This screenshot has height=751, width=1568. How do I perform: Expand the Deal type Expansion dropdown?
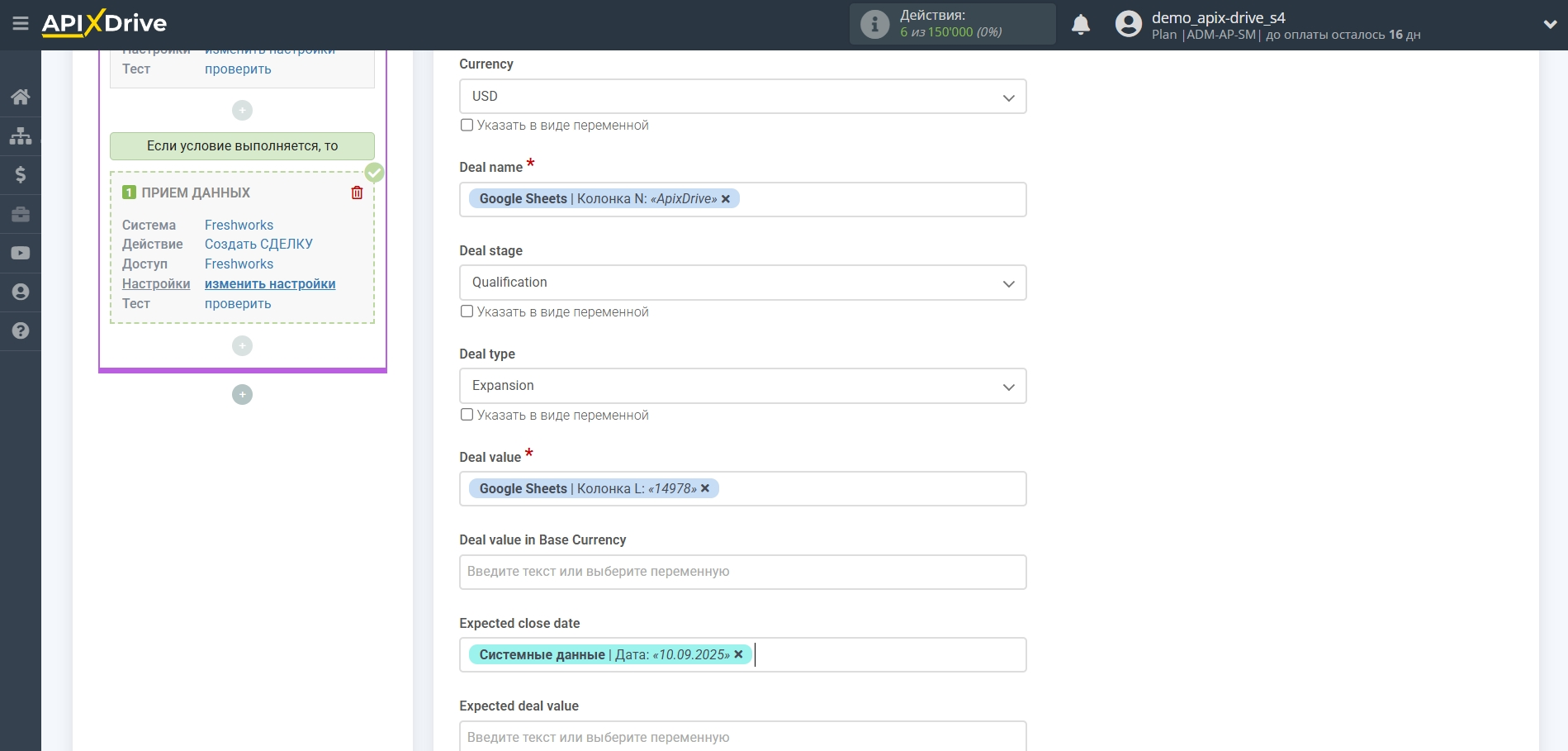pyautogui.click(x=741, y=386)
